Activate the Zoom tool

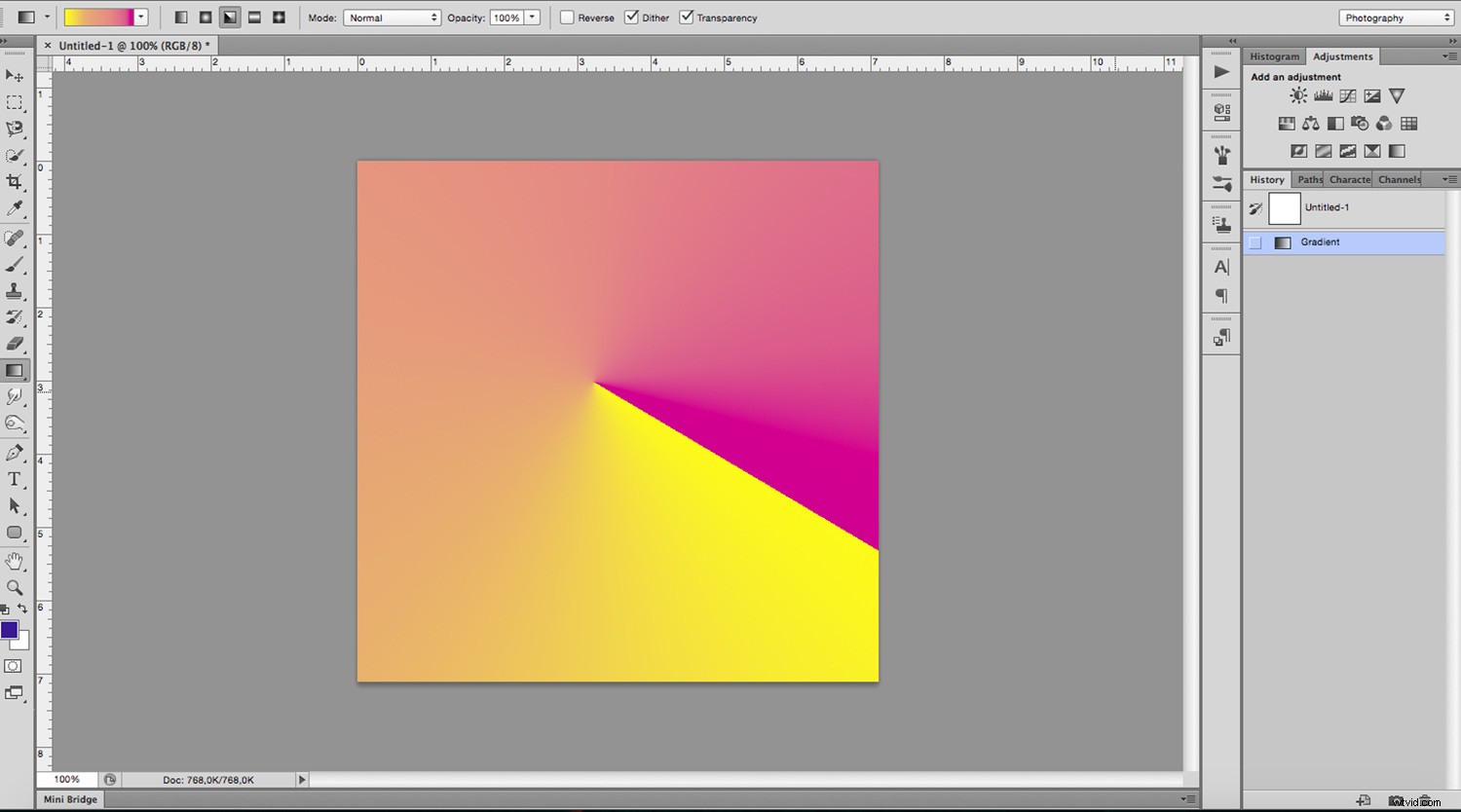coord(14,587)
